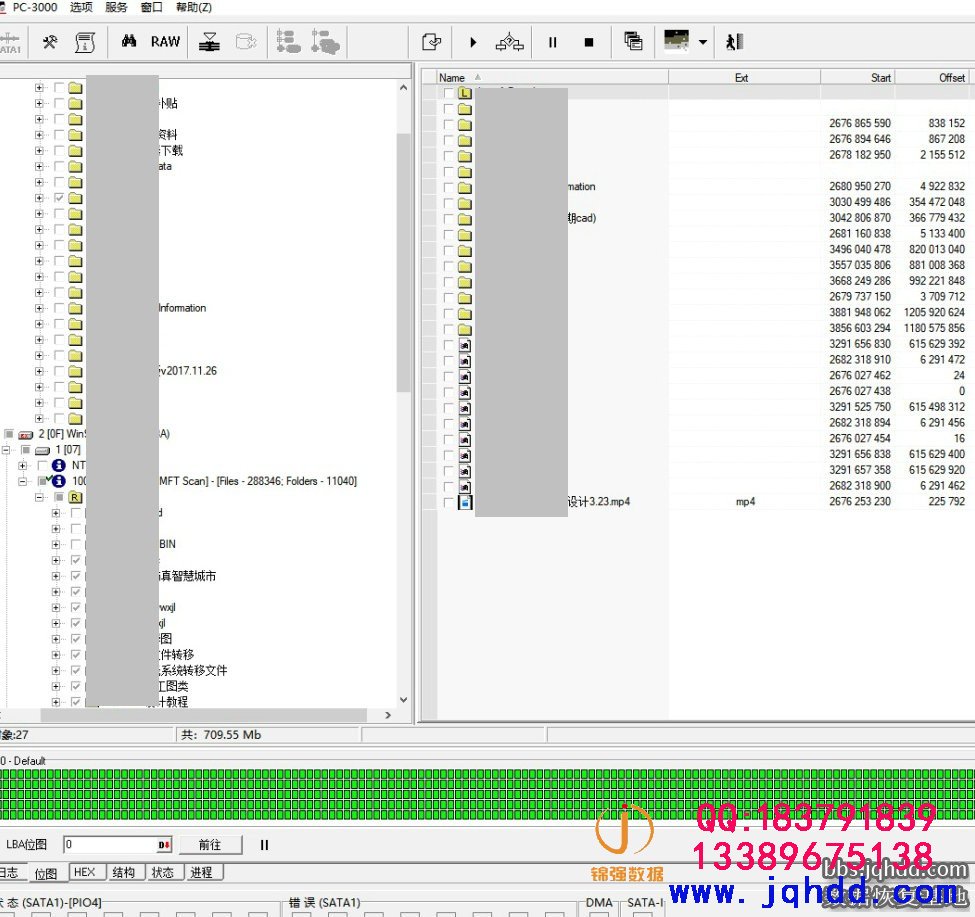Click the L folder icon in the file list
The image size is (975, 917).
coord(464,93)
